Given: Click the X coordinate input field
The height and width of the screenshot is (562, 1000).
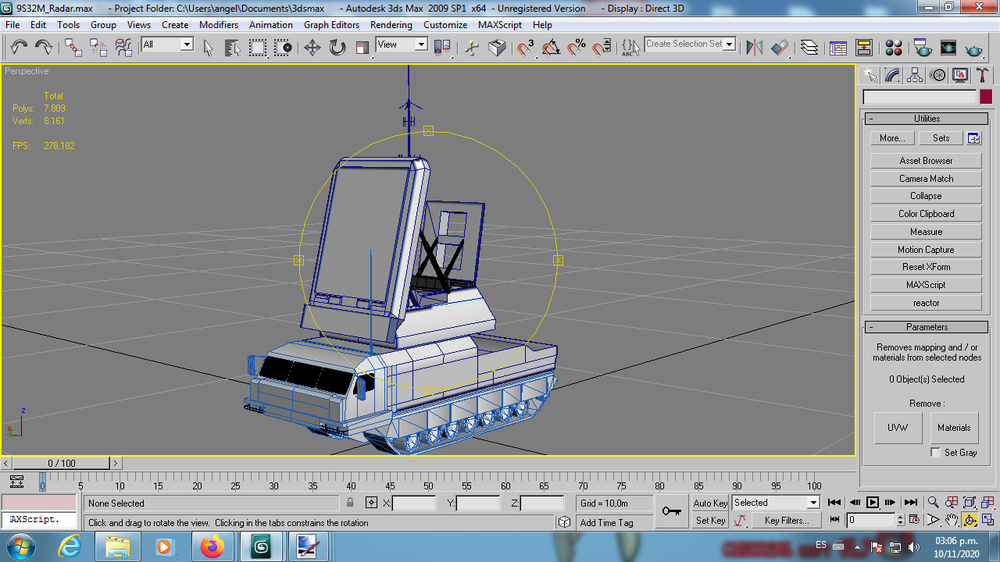Looking at the screenshot, I should coord(413,503).
